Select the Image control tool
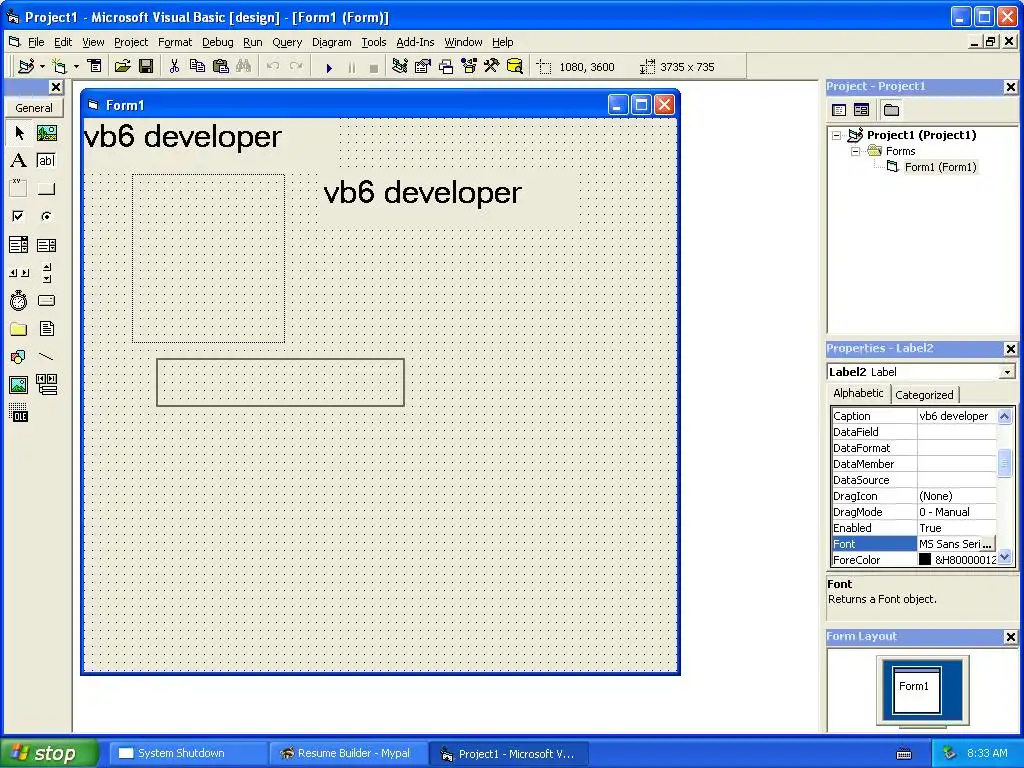1024x768 pixels. [x=19, y=385]
